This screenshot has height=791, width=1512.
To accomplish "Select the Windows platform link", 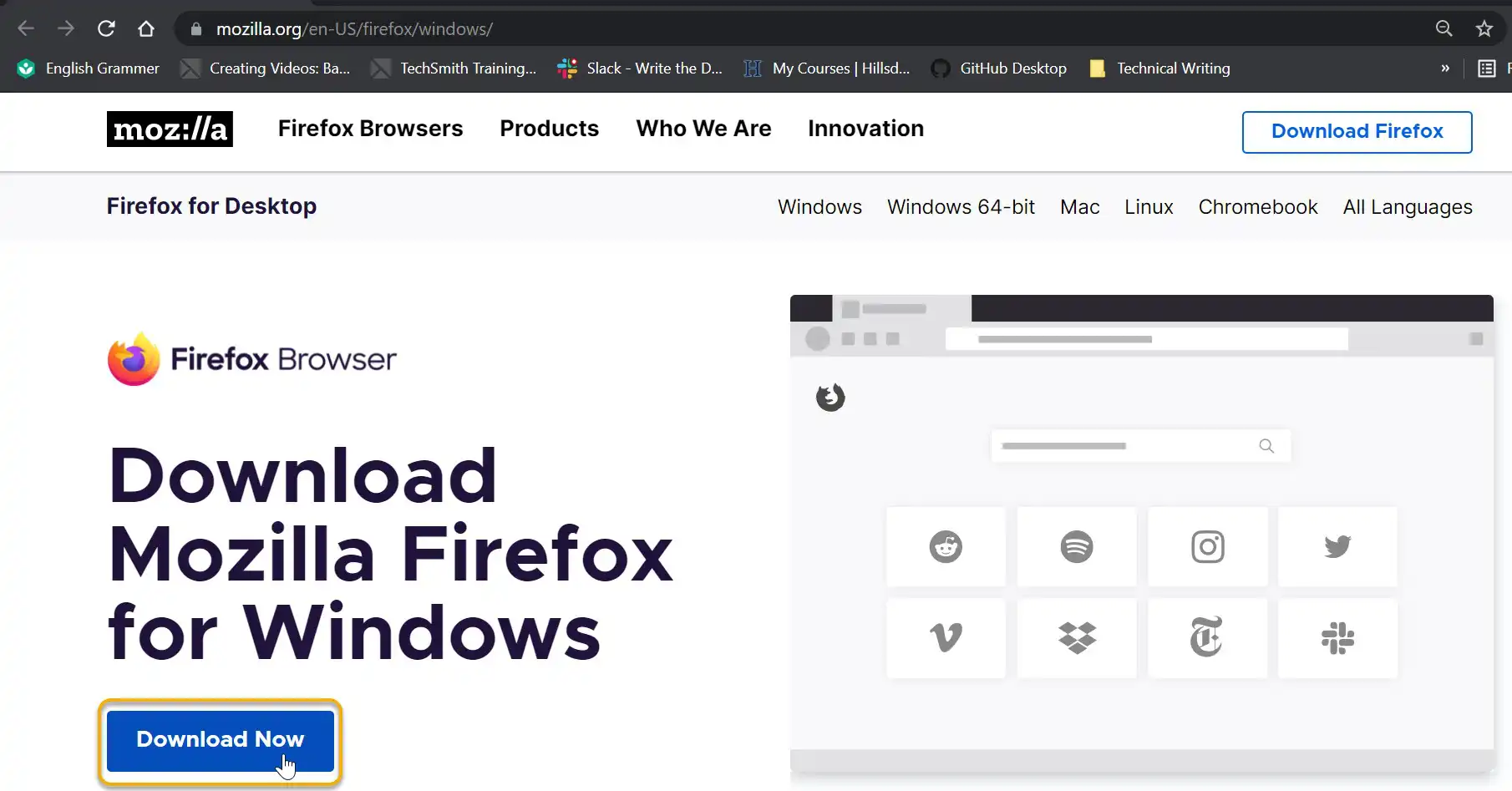I will click(x=819, y=207).
